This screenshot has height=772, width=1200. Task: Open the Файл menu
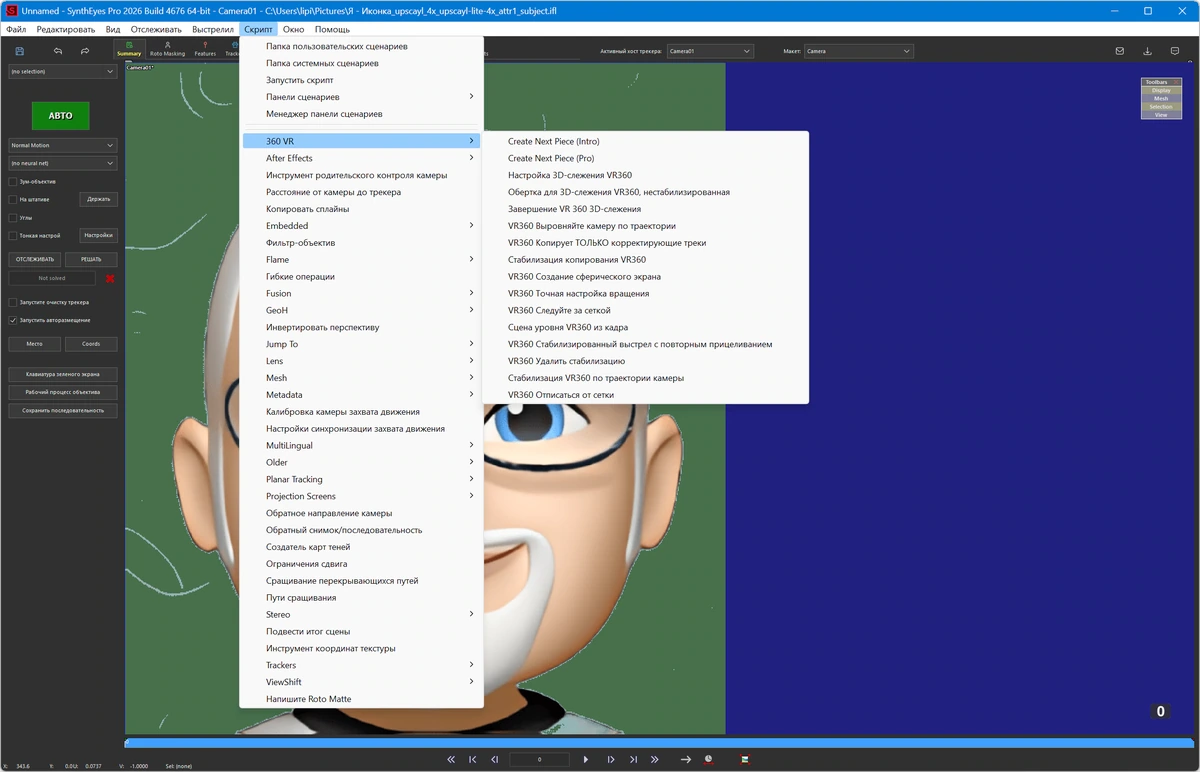[x=16, y=29]
